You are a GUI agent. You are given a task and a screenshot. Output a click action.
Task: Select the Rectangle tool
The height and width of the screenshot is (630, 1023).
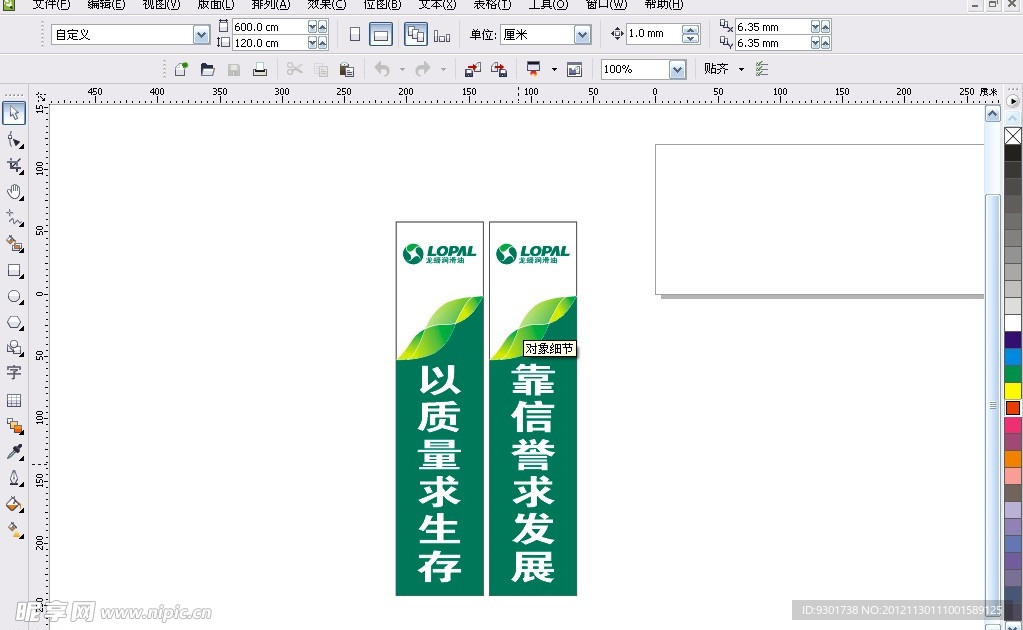click(x=14, y=270)
